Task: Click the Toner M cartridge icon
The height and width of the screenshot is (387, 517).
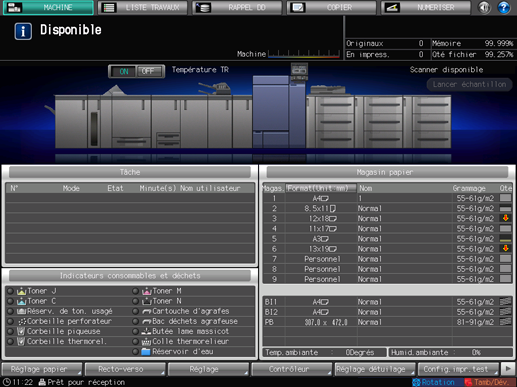Action: [147, 291]
